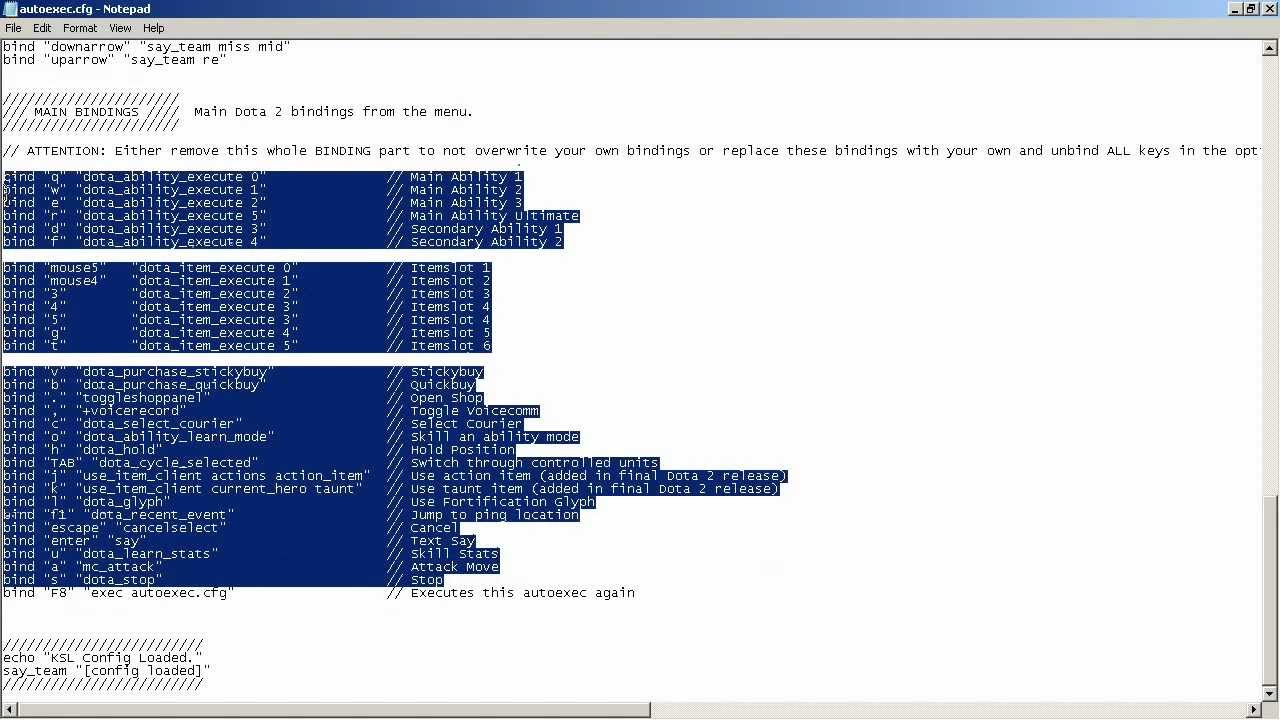Click the "dota_purchase_stickybuy" command
Viewport: 1280px width, 720px height.
(x=174, y=372)
